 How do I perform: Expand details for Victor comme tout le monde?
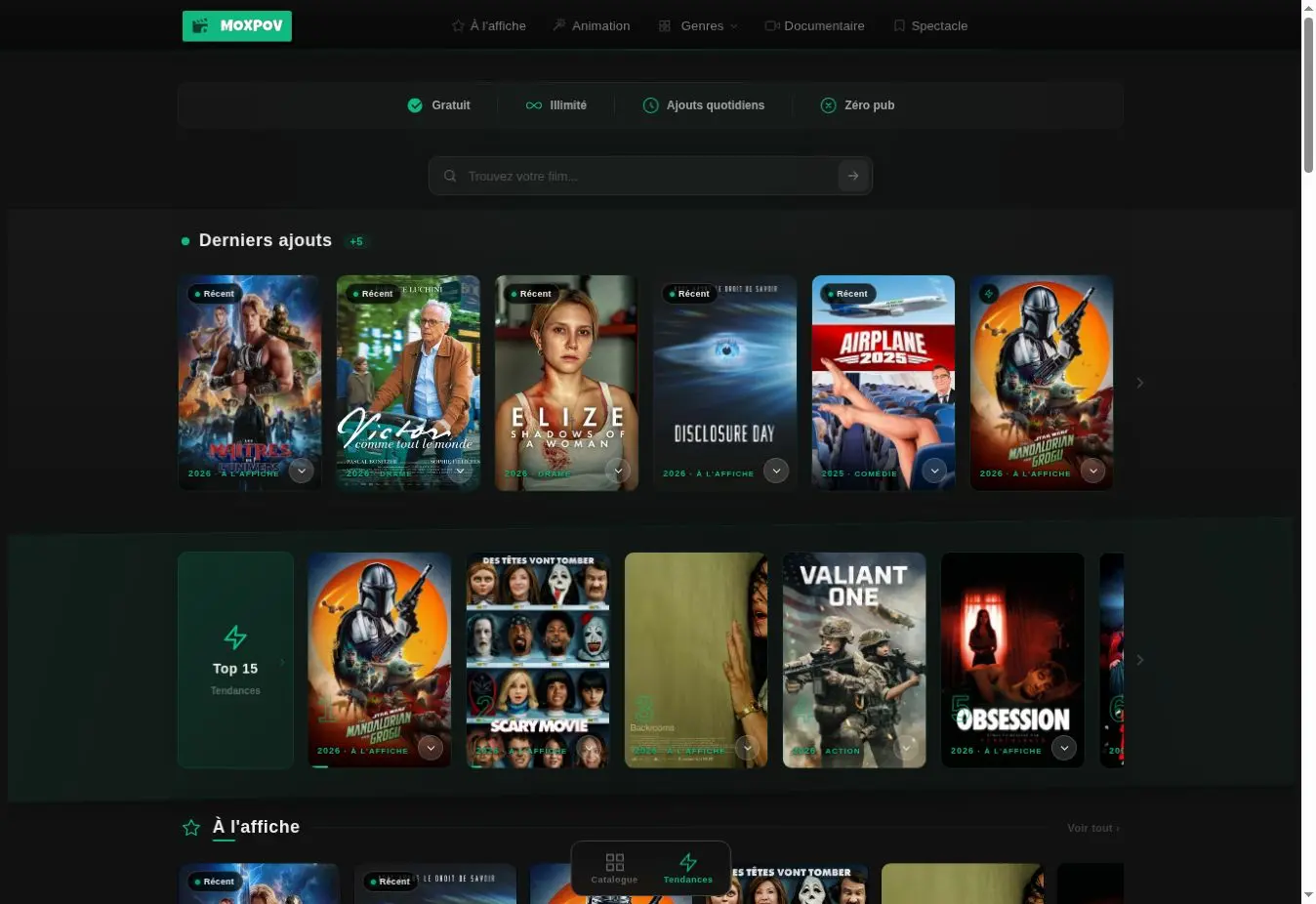coord(460,471)
